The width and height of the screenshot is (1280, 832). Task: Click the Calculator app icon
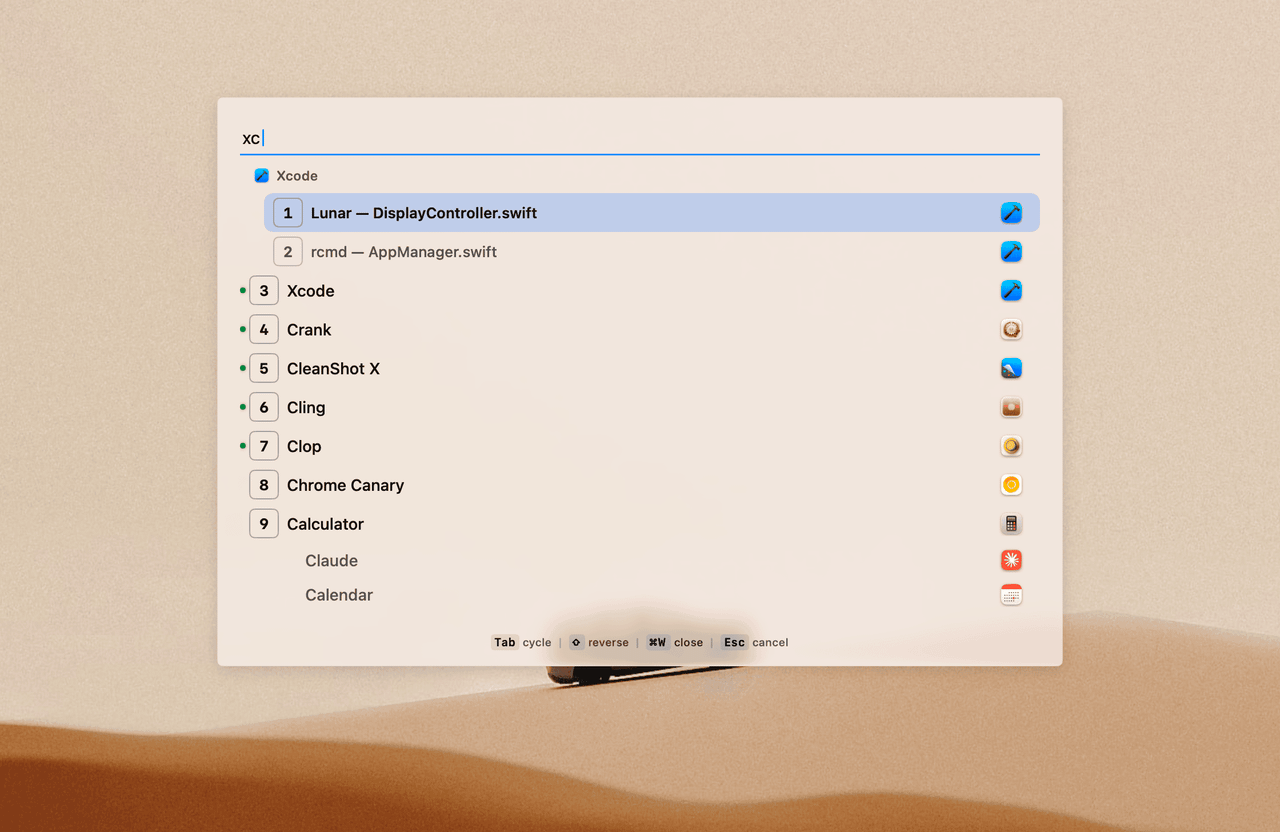(x=1011, y=524)
